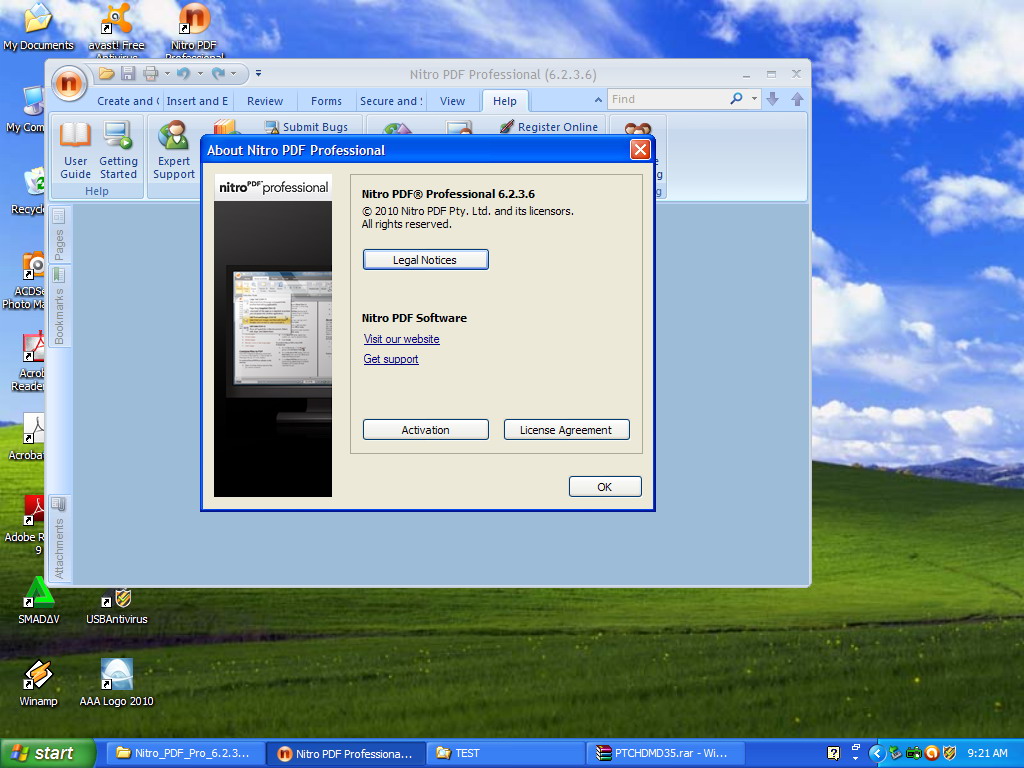Click Register Online in the ribbon
The width and height of the screenshot is (1024, 768).
[549, 127]
